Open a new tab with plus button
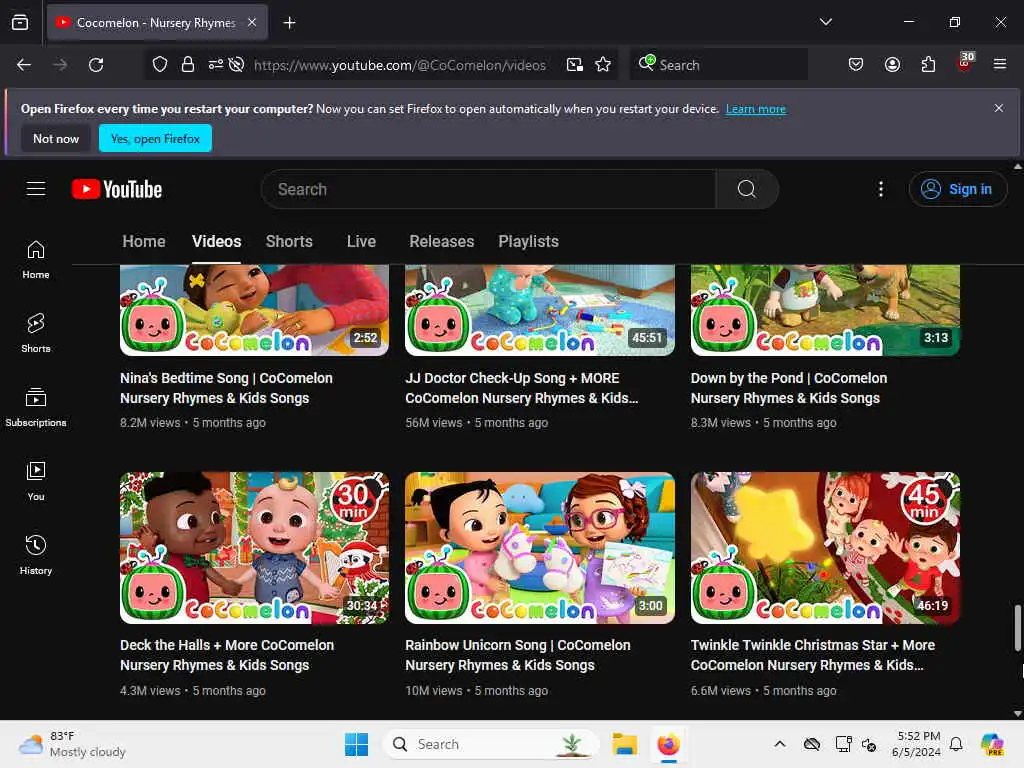This screenshot has width=1024, height=768. [289, 23]
